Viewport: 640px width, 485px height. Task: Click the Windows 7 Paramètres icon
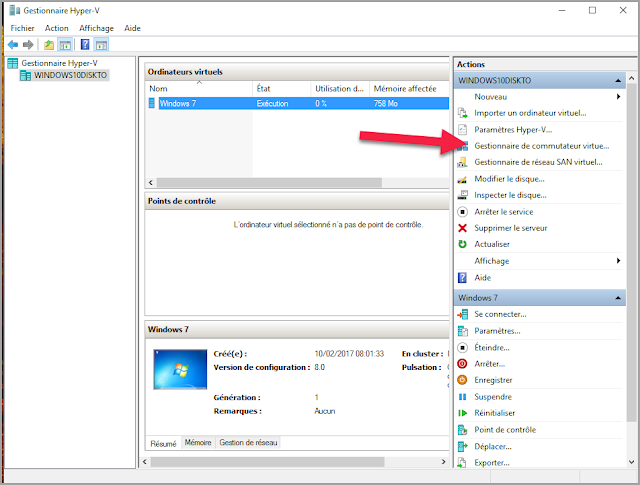[462, 331]
